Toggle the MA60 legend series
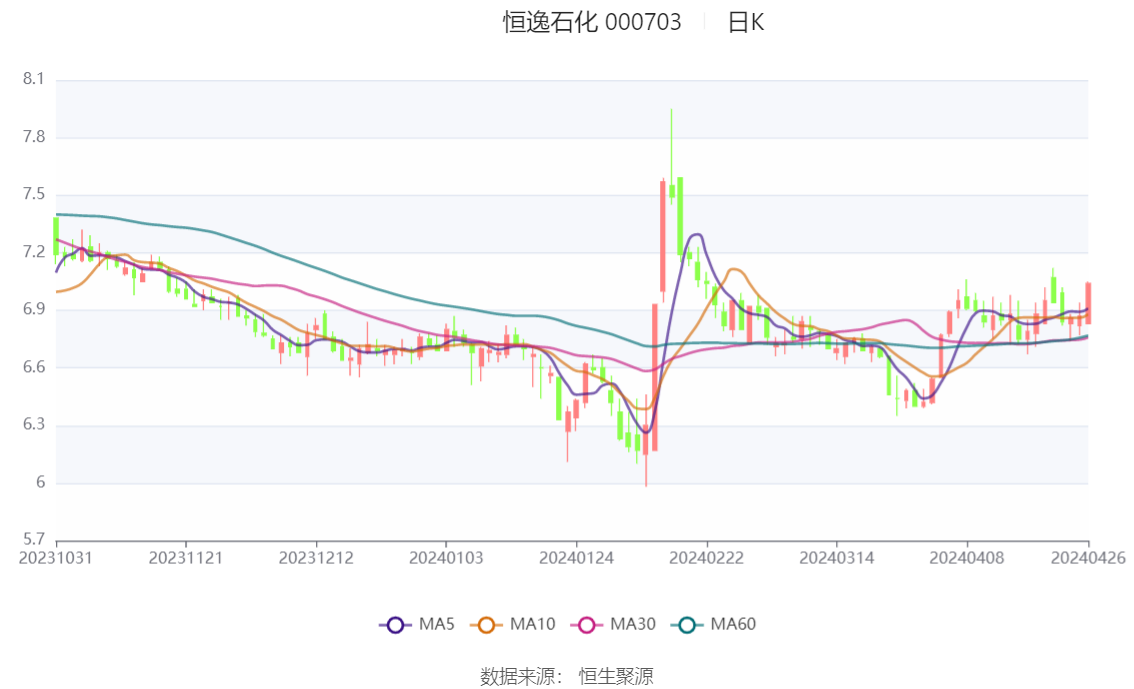Viewport: 1134px width, 689px height. tap(714, 625)
